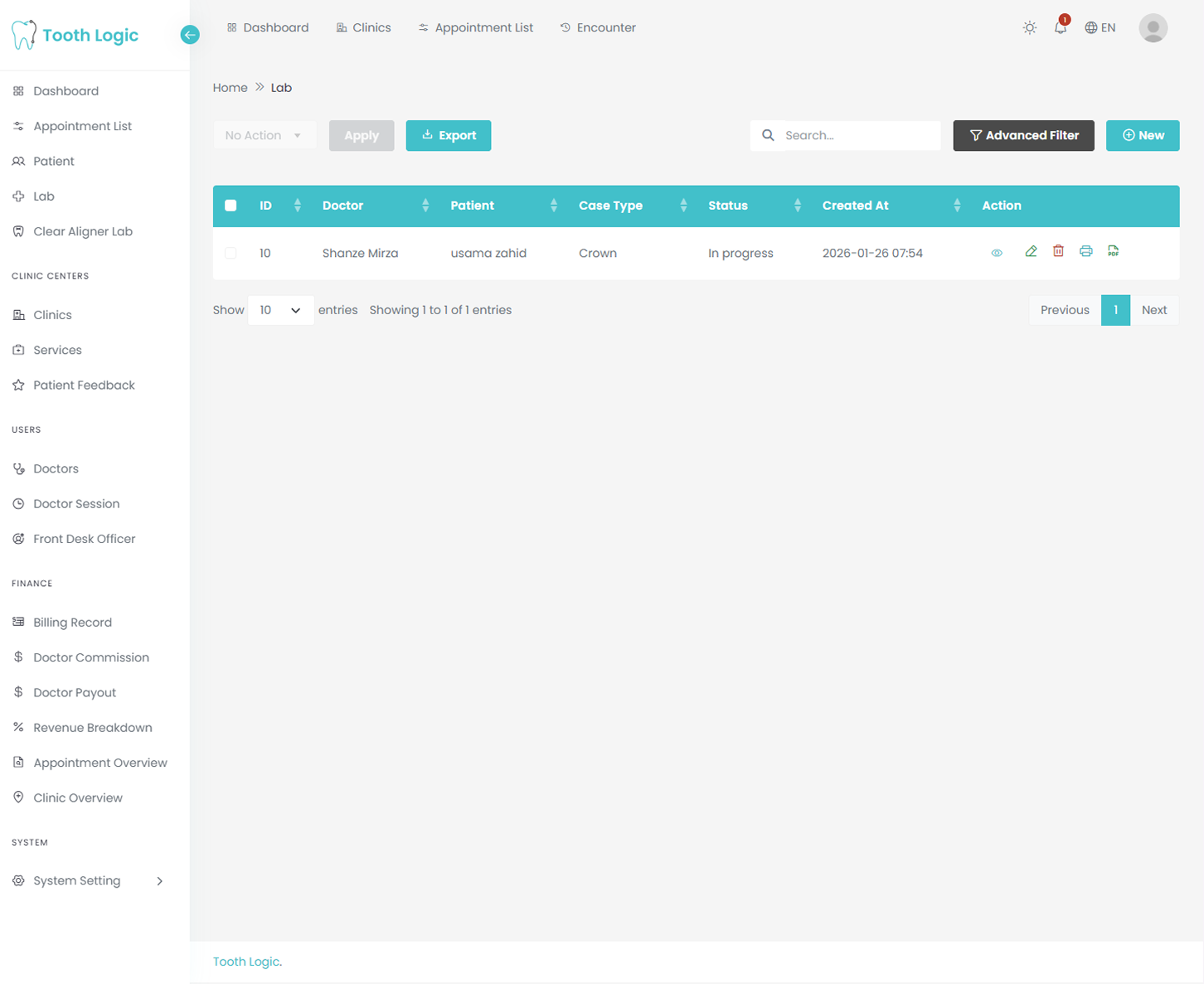The height and width of the screenshot is (984, 1204).
Task: Tick the checkbox for row 10
Action: (231, 253)
